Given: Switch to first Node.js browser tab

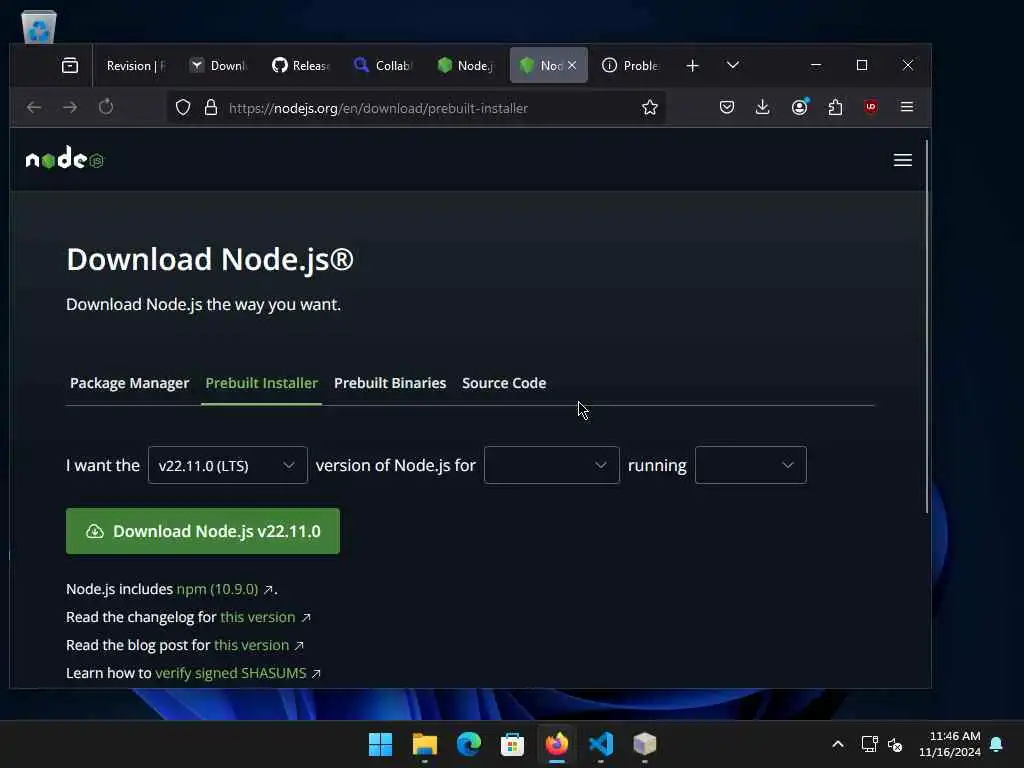Looking at the screenshot, I should coord(466,65).
